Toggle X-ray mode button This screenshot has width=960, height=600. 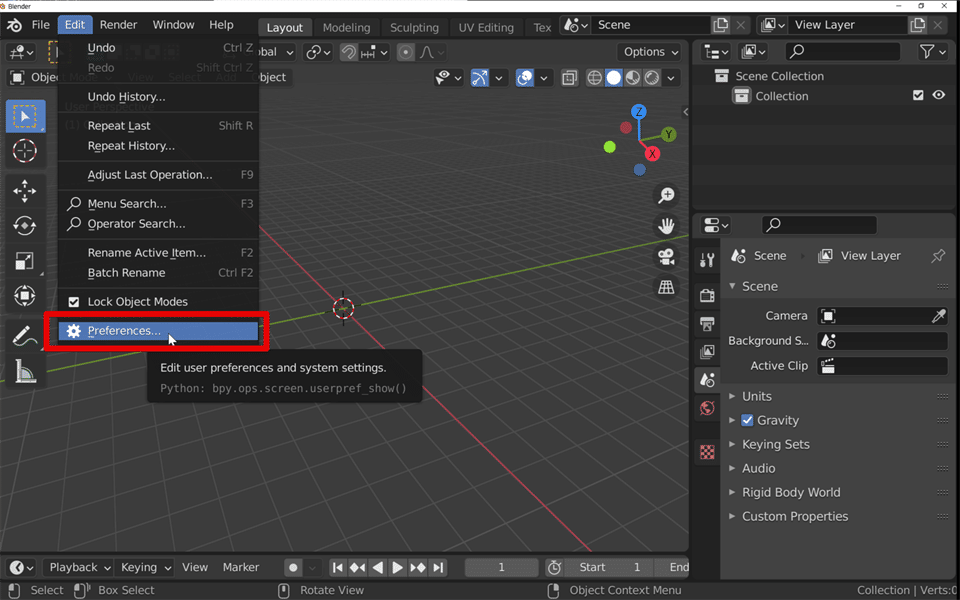pos(569,78)
